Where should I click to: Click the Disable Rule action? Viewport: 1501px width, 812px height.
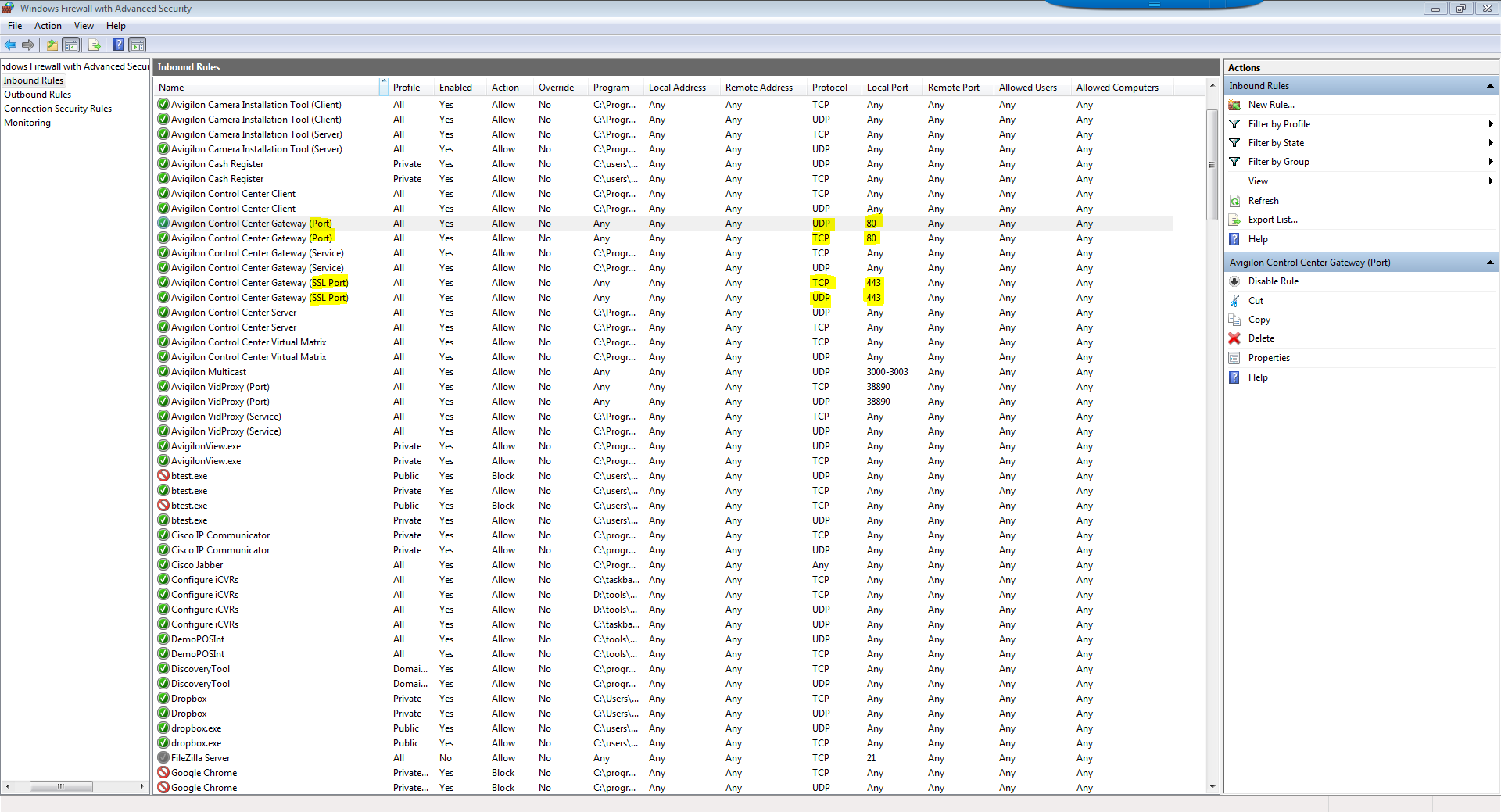click(x=1273, y=281)
